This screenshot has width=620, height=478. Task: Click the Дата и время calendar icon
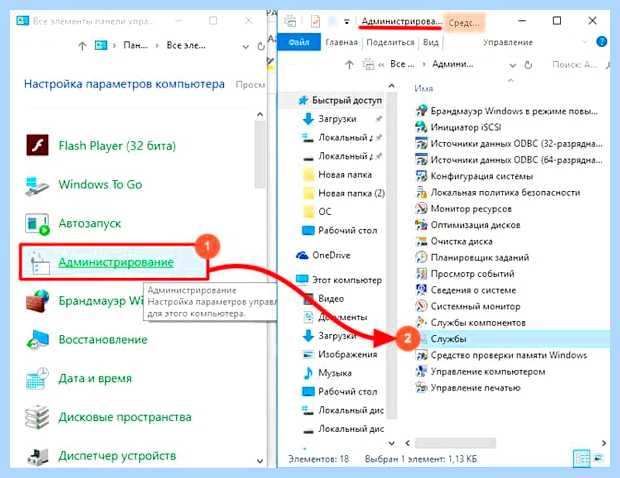pyautogui.click(x=37, y=378)
